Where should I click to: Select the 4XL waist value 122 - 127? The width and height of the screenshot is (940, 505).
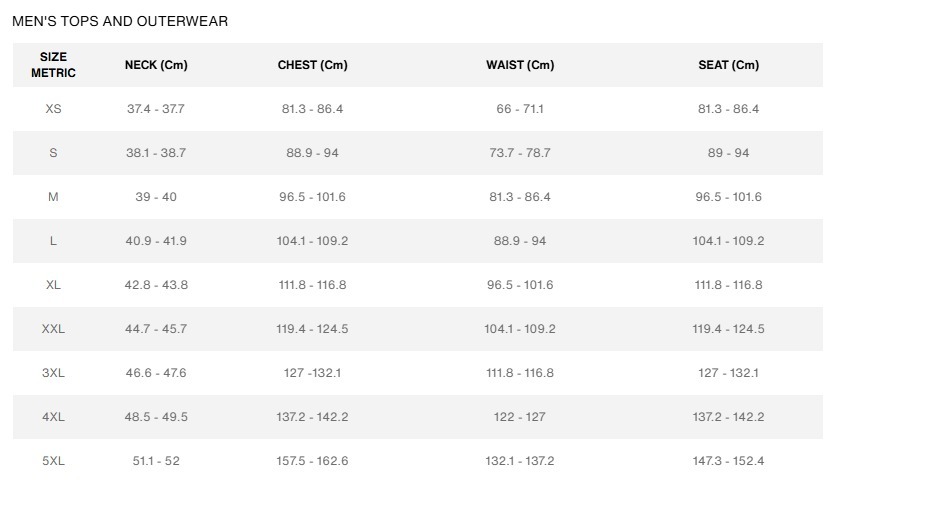520,417
